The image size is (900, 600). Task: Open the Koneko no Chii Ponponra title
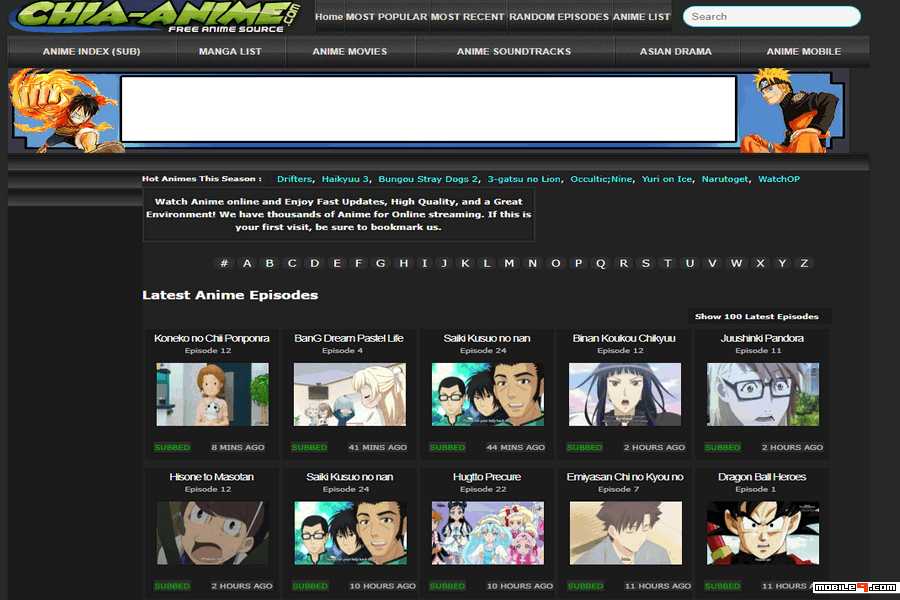[211, 338]
